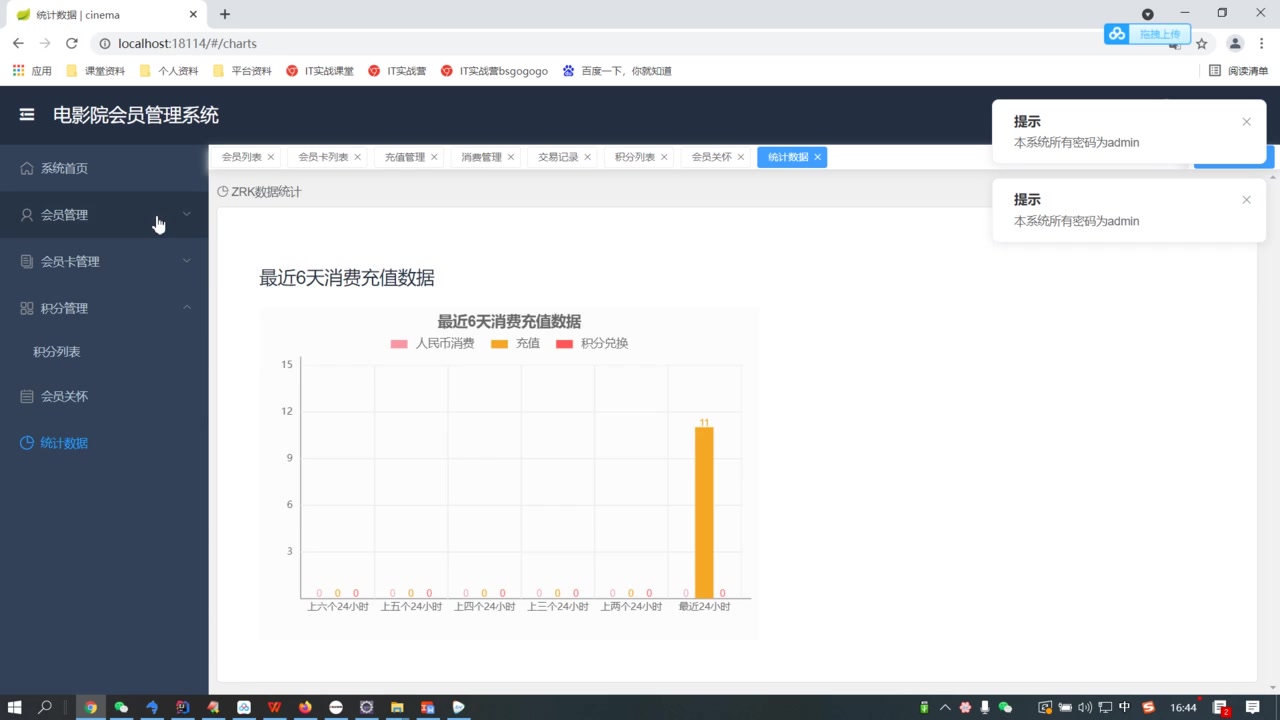1280x720 pixels.
Task: Open a new browser tab
Action: click(x=225, y=14)
